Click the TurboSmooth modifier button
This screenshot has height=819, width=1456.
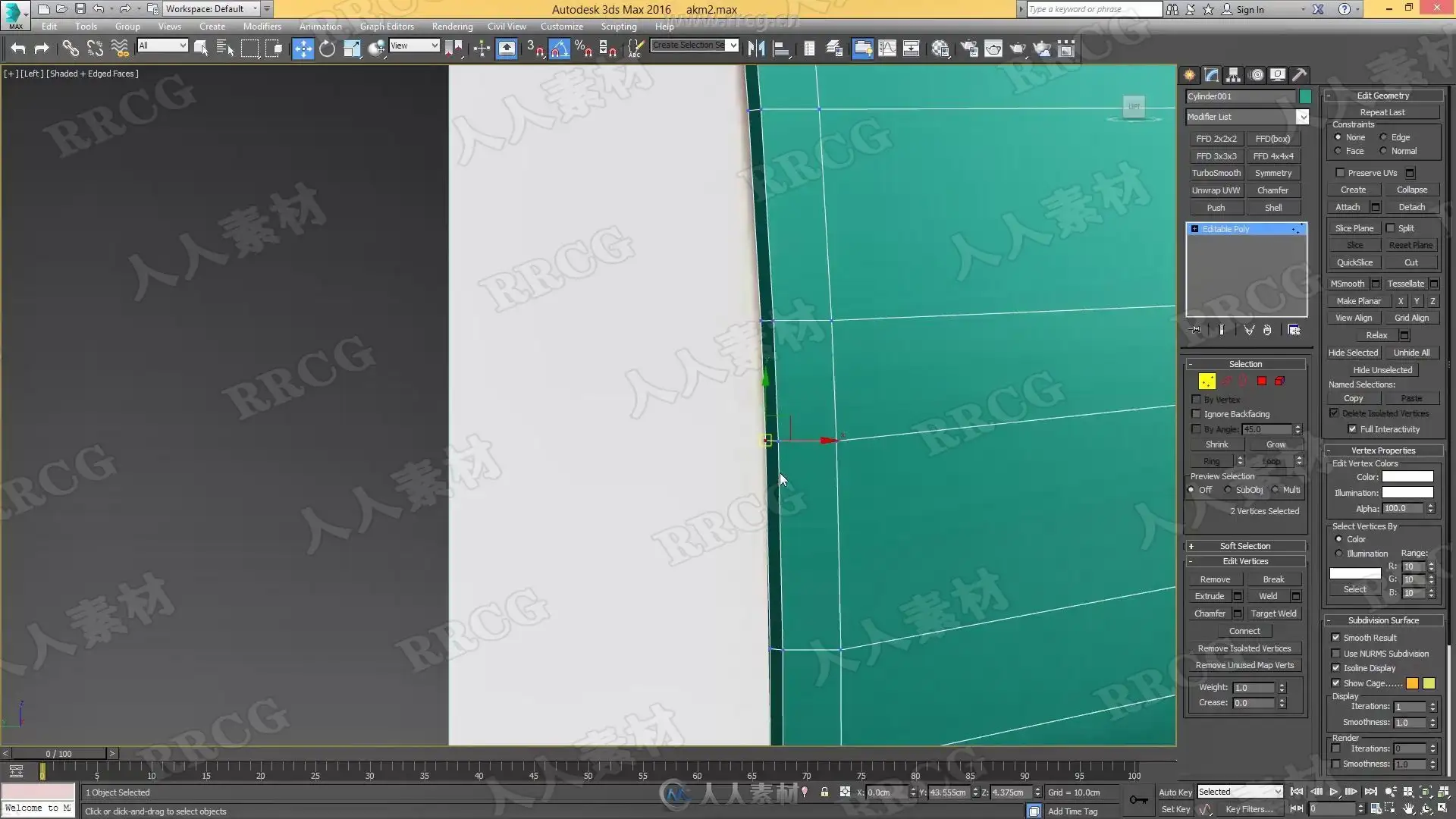(x=1216, y=173)
